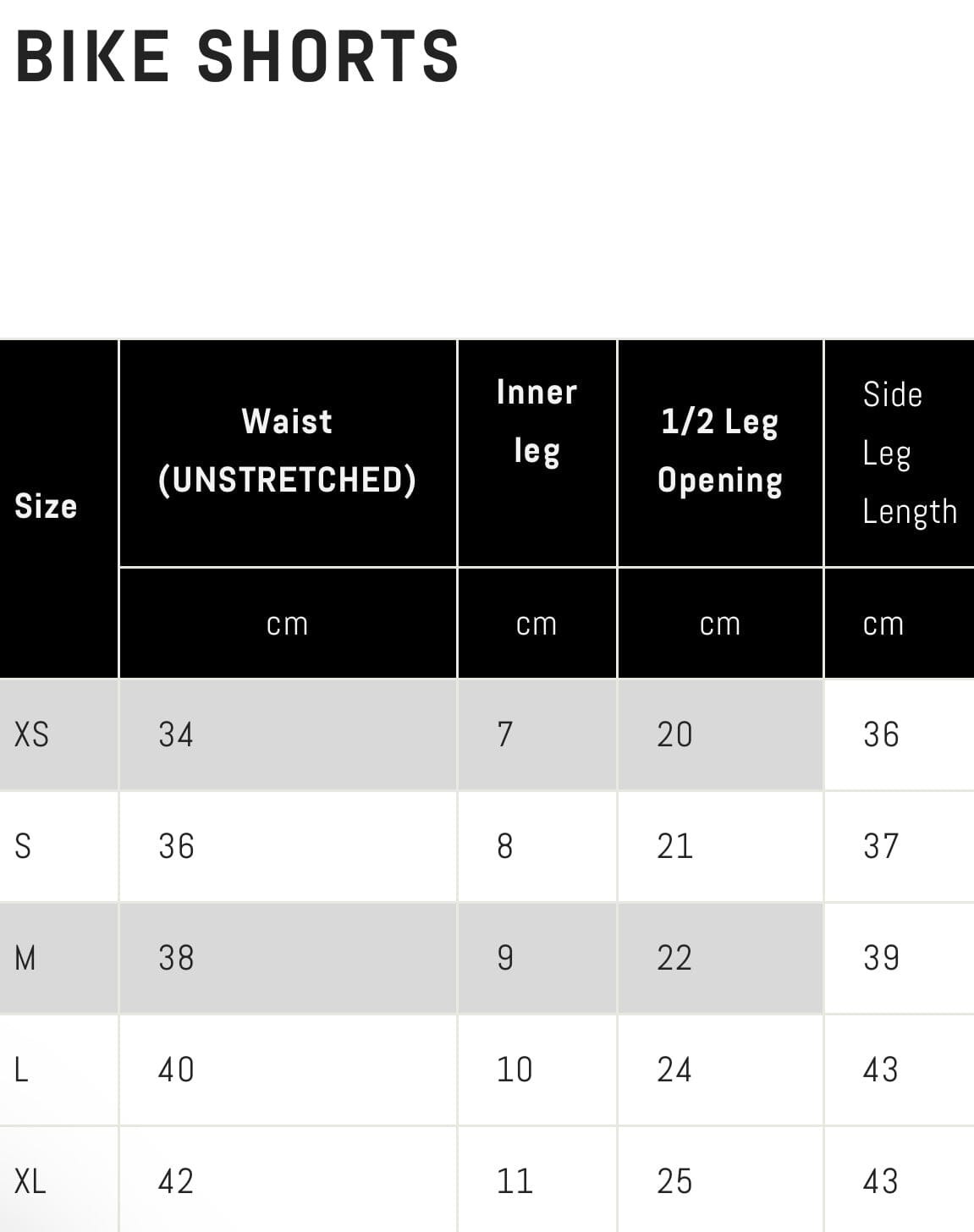The image size is (974, 1232).
Task: Select the L inner leg value 10
Action: click(x=515, y=1070)
